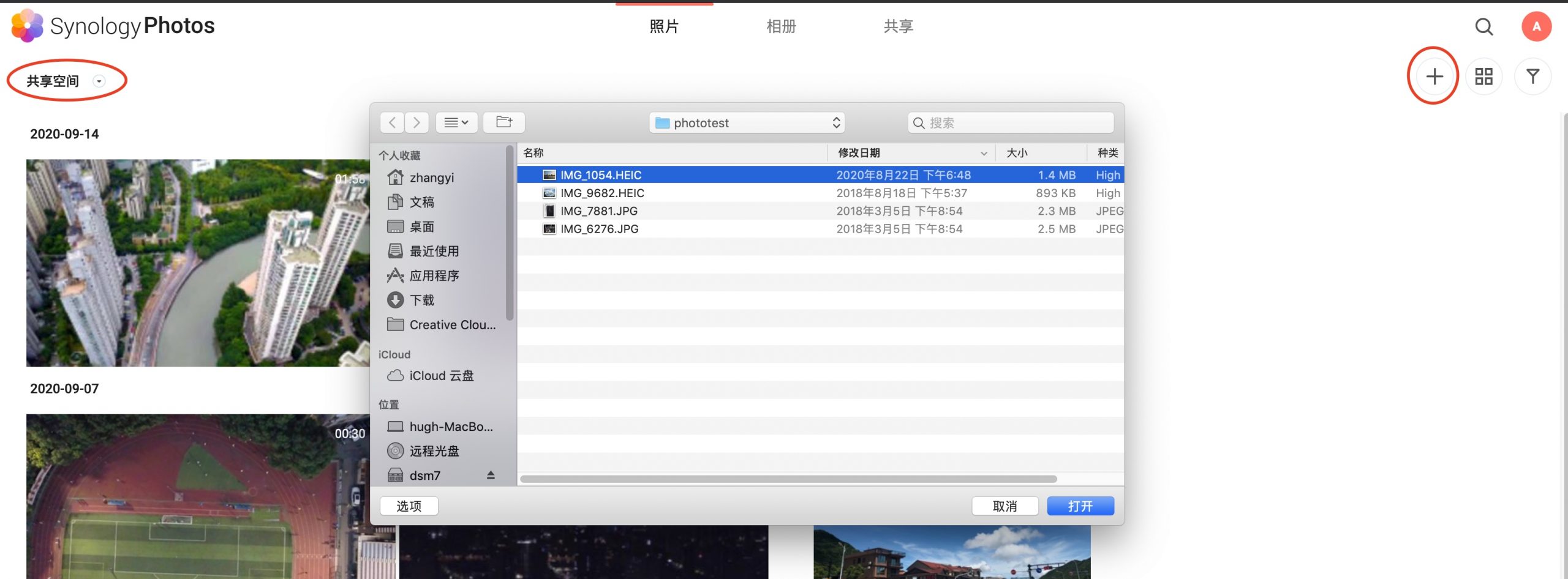Sort files by 名称 column header
This screenshot has width=1568, height=579.
pos(672,153)
